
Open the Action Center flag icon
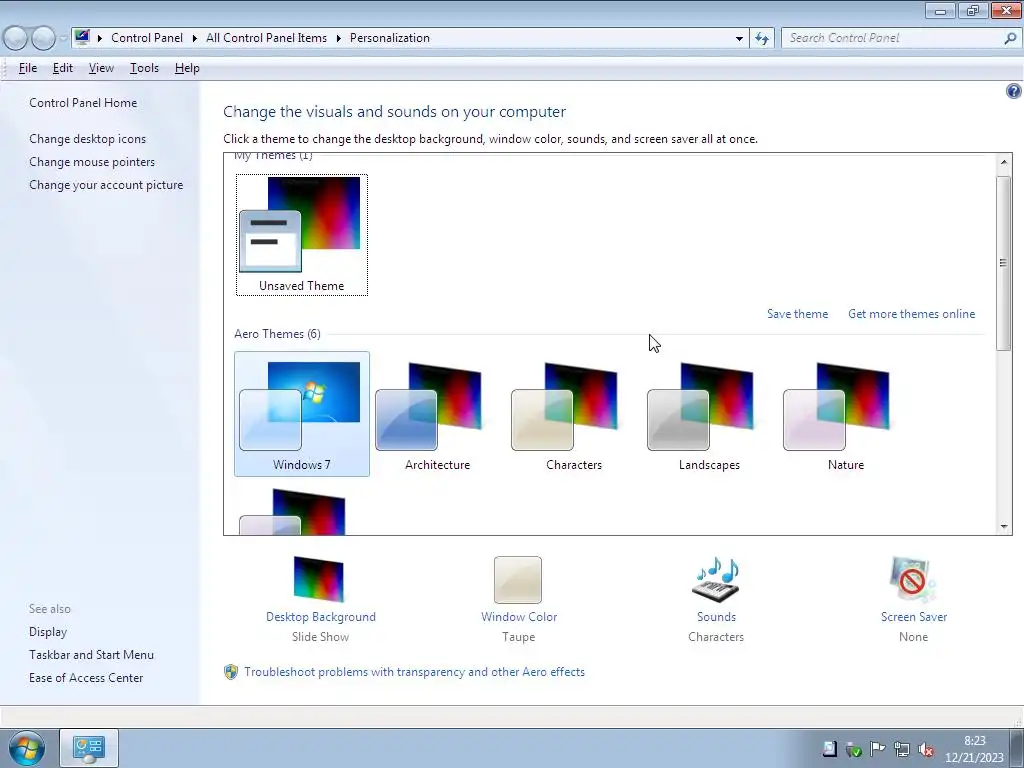878,749
